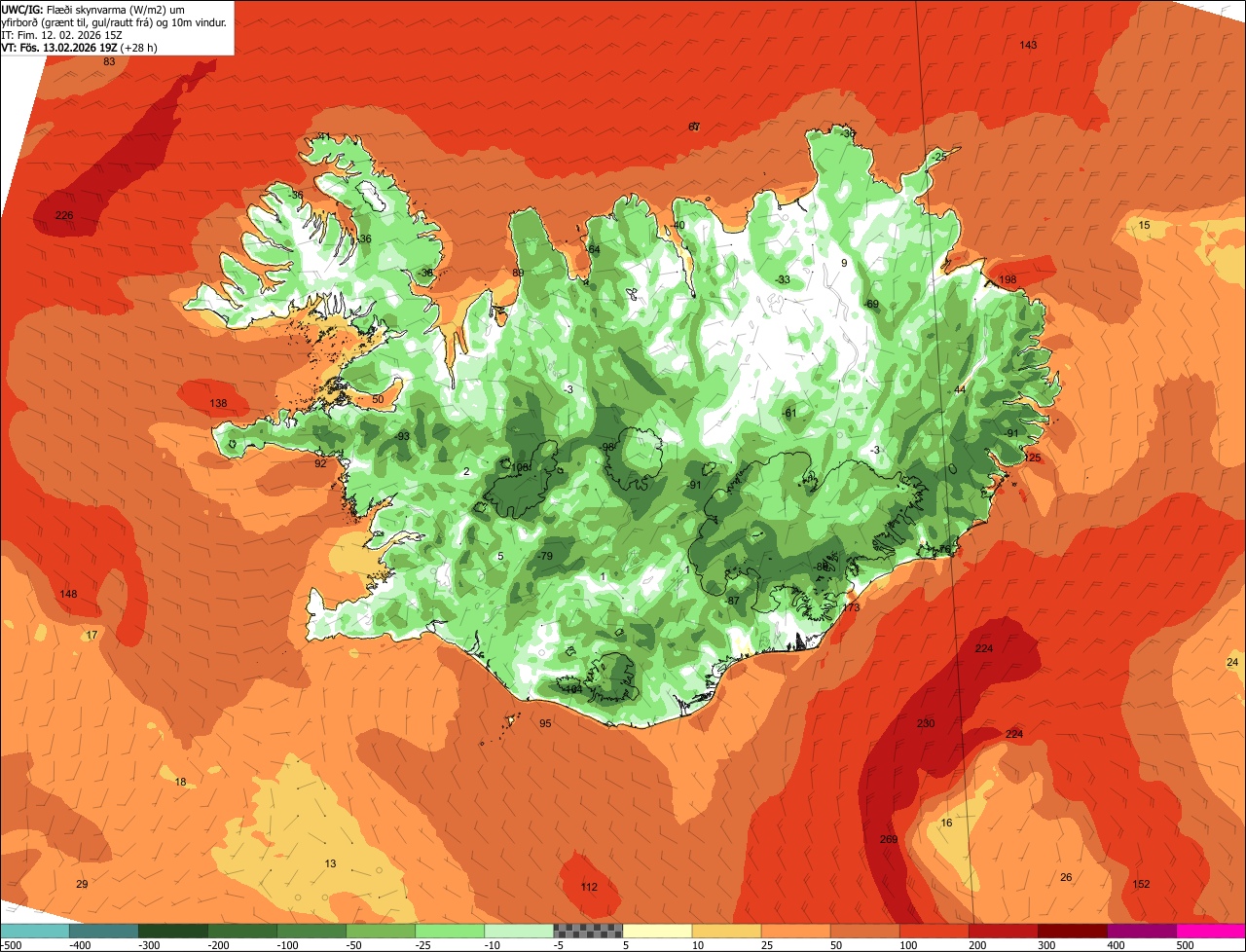Select the legend swatch between 50 and 100
Viewport: 1246px width, 952px height.
click(864, 932)
